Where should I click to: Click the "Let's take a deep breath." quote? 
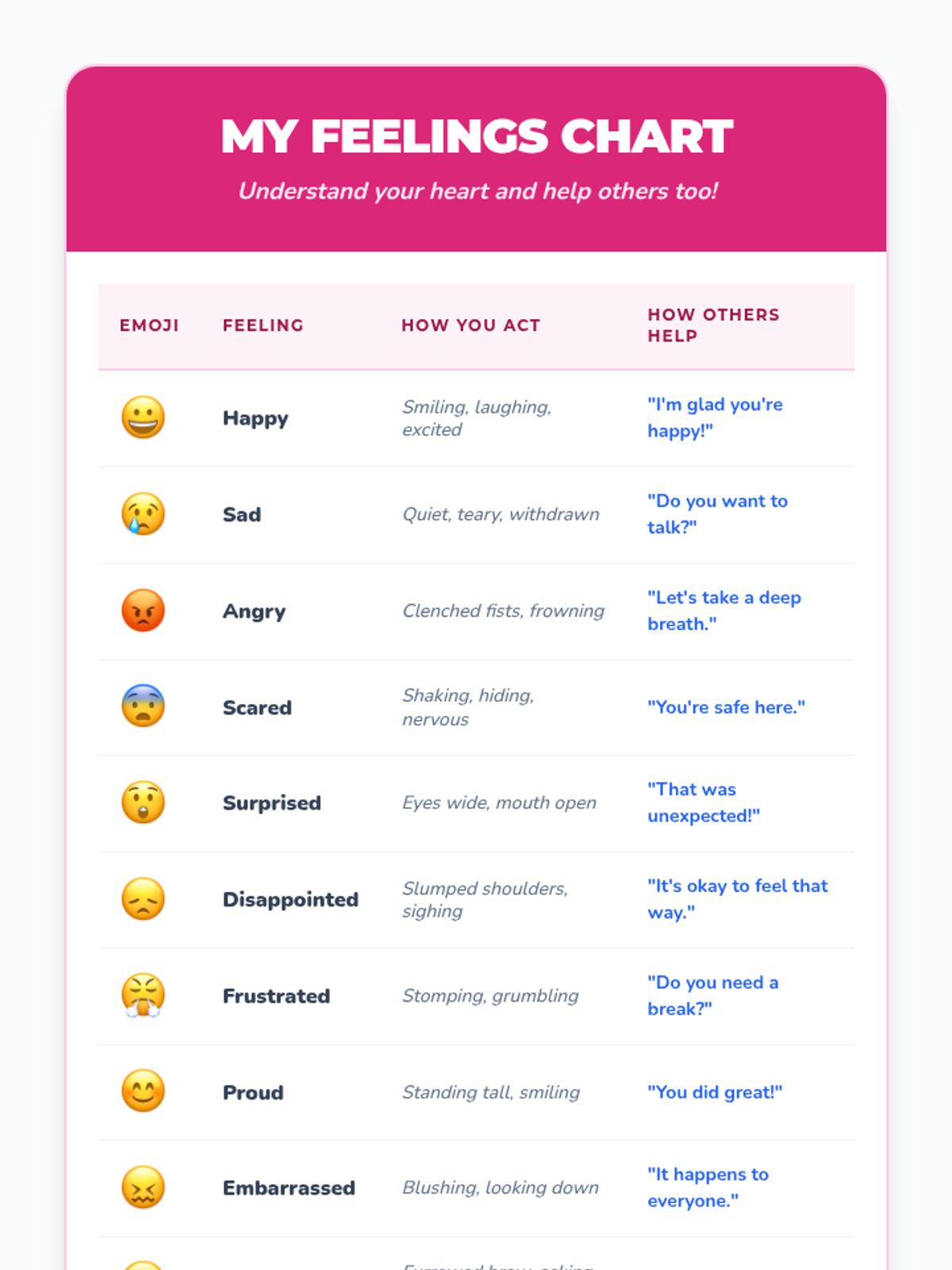click(724, 610)
